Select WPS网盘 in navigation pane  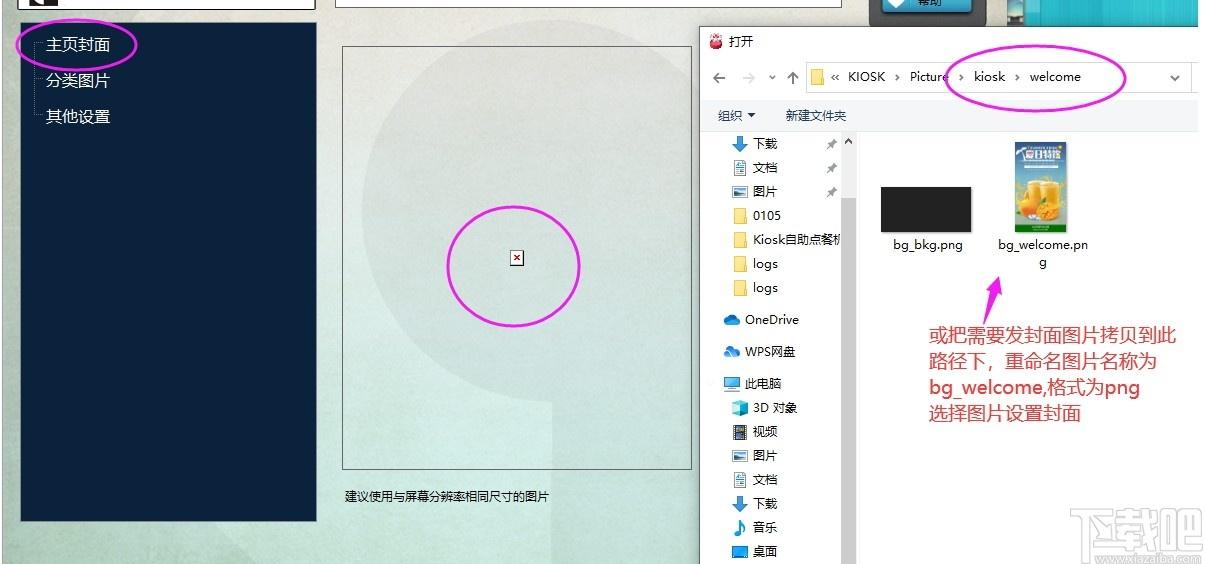(770, 352)
